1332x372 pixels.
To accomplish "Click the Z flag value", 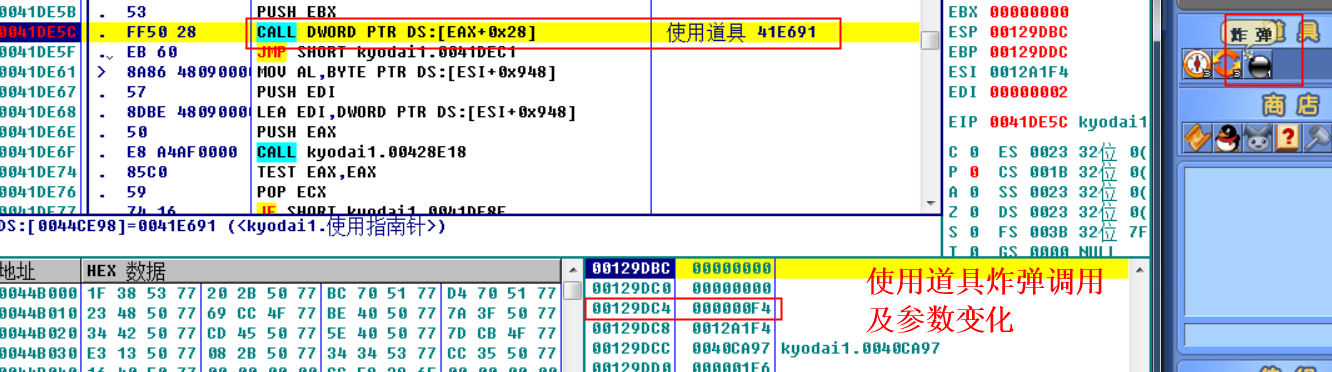I will (x=973, y=212).
